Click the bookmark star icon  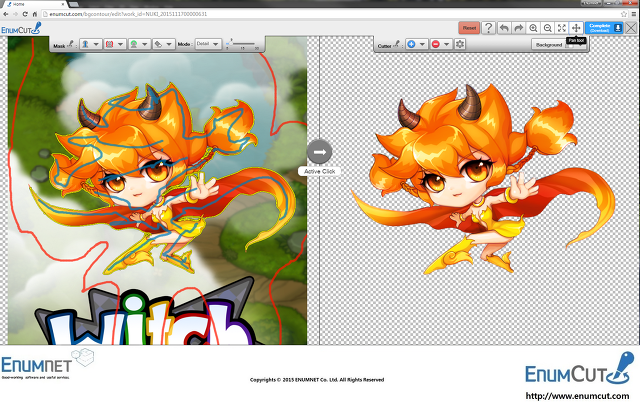pyautogui.click(x=624, y=14)
